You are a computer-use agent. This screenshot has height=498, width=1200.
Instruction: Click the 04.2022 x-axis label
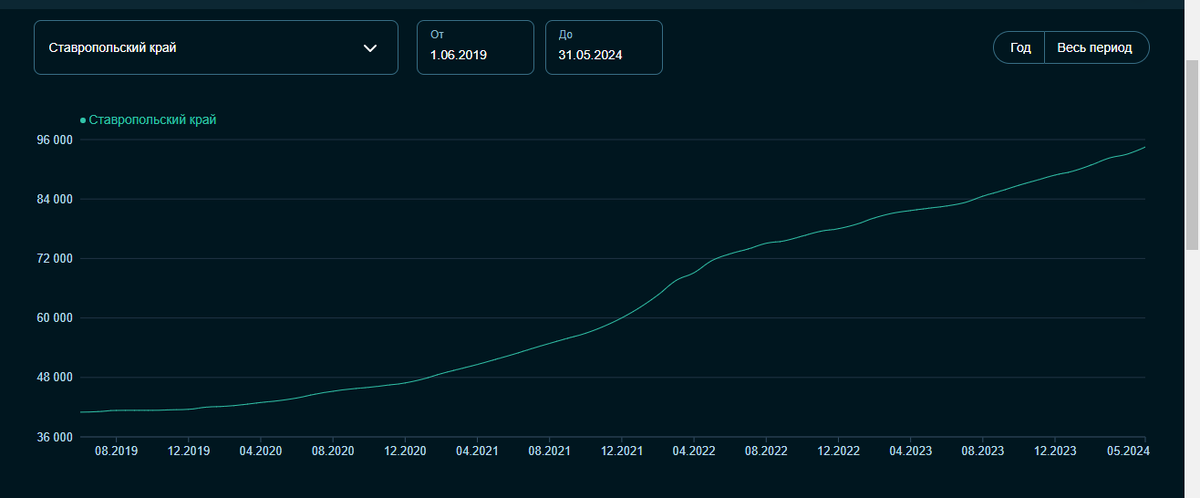coord(694,452)
